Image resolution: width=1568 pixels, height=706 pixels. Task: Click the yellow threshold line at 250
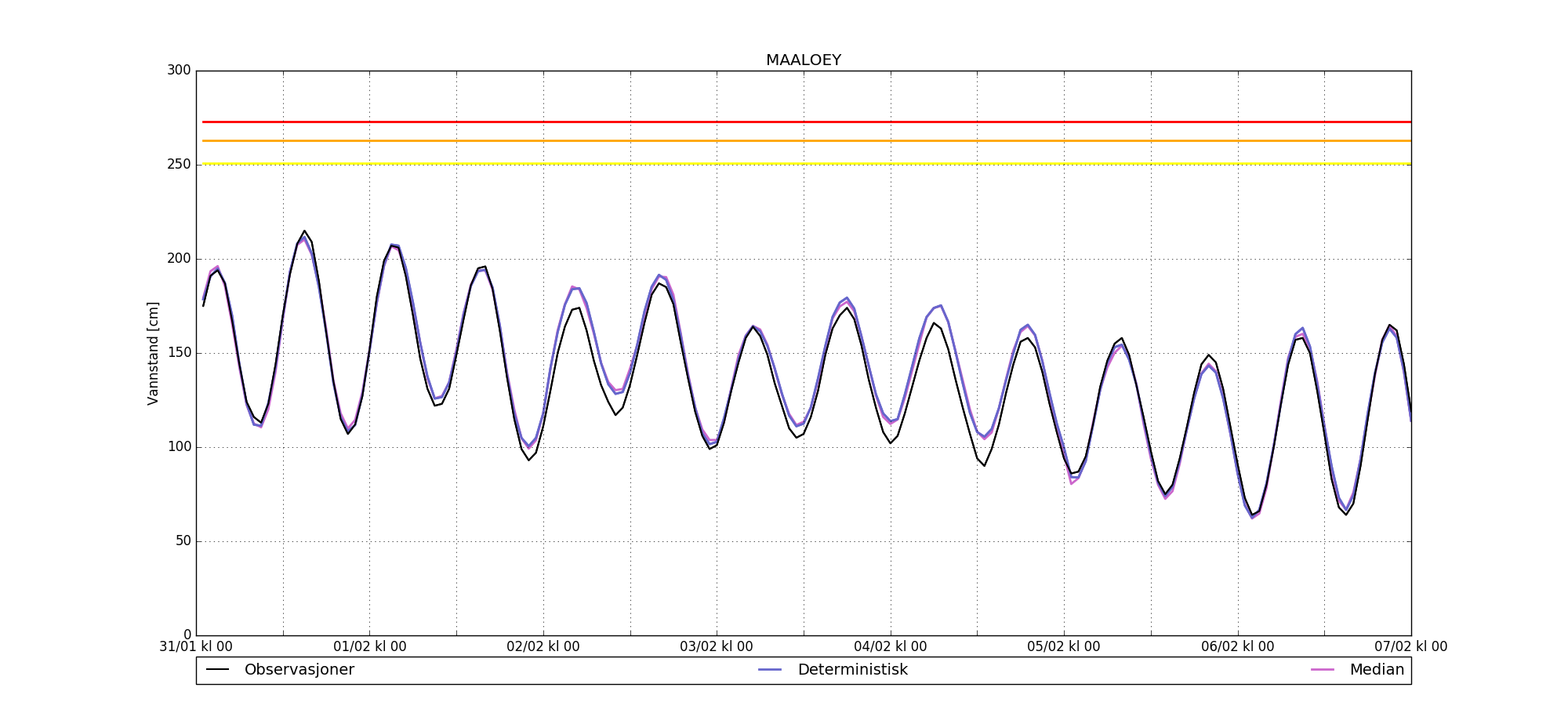coord(804,164)
